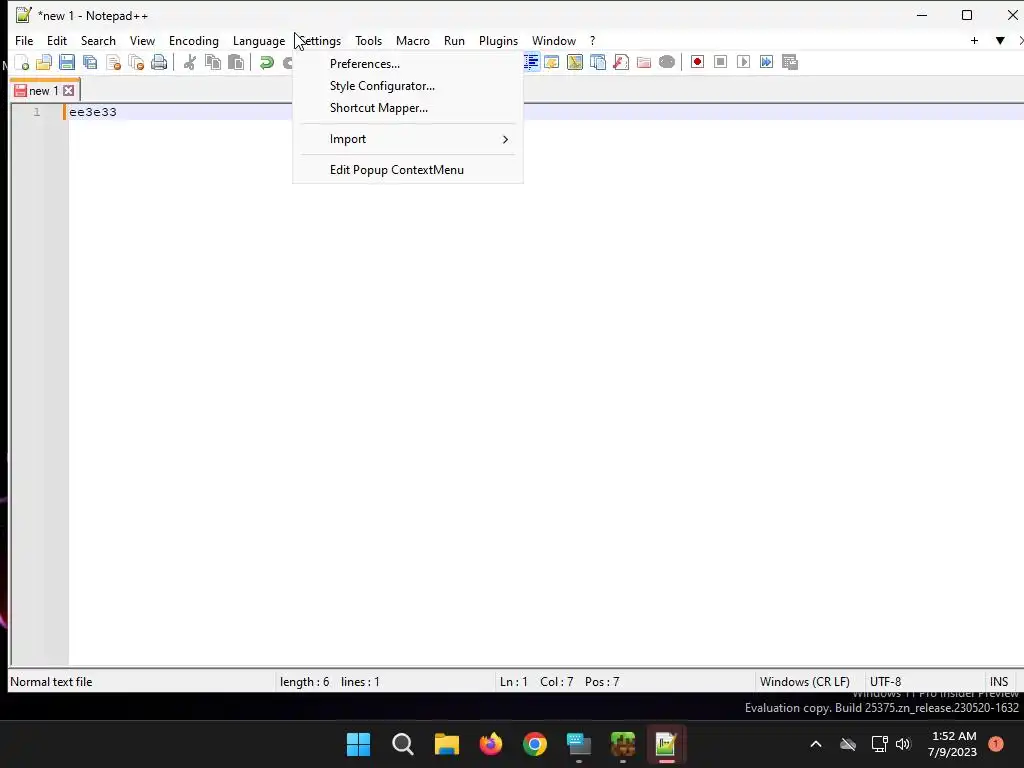This screenshot has width=1024, height=768.
Task: Open the View menu
Action: pyautogui.click(x=142, y=40)
